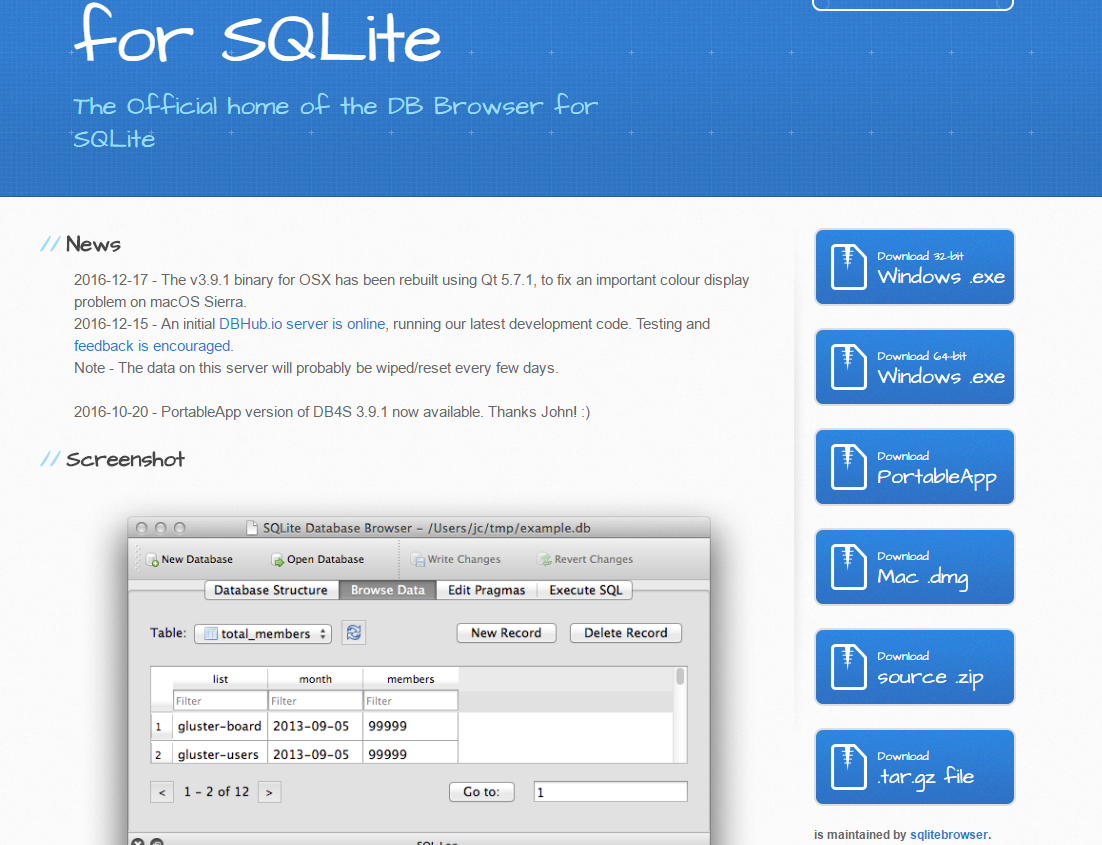
Task: Click the Filter field under the list column
Action: tap(219, 700)
